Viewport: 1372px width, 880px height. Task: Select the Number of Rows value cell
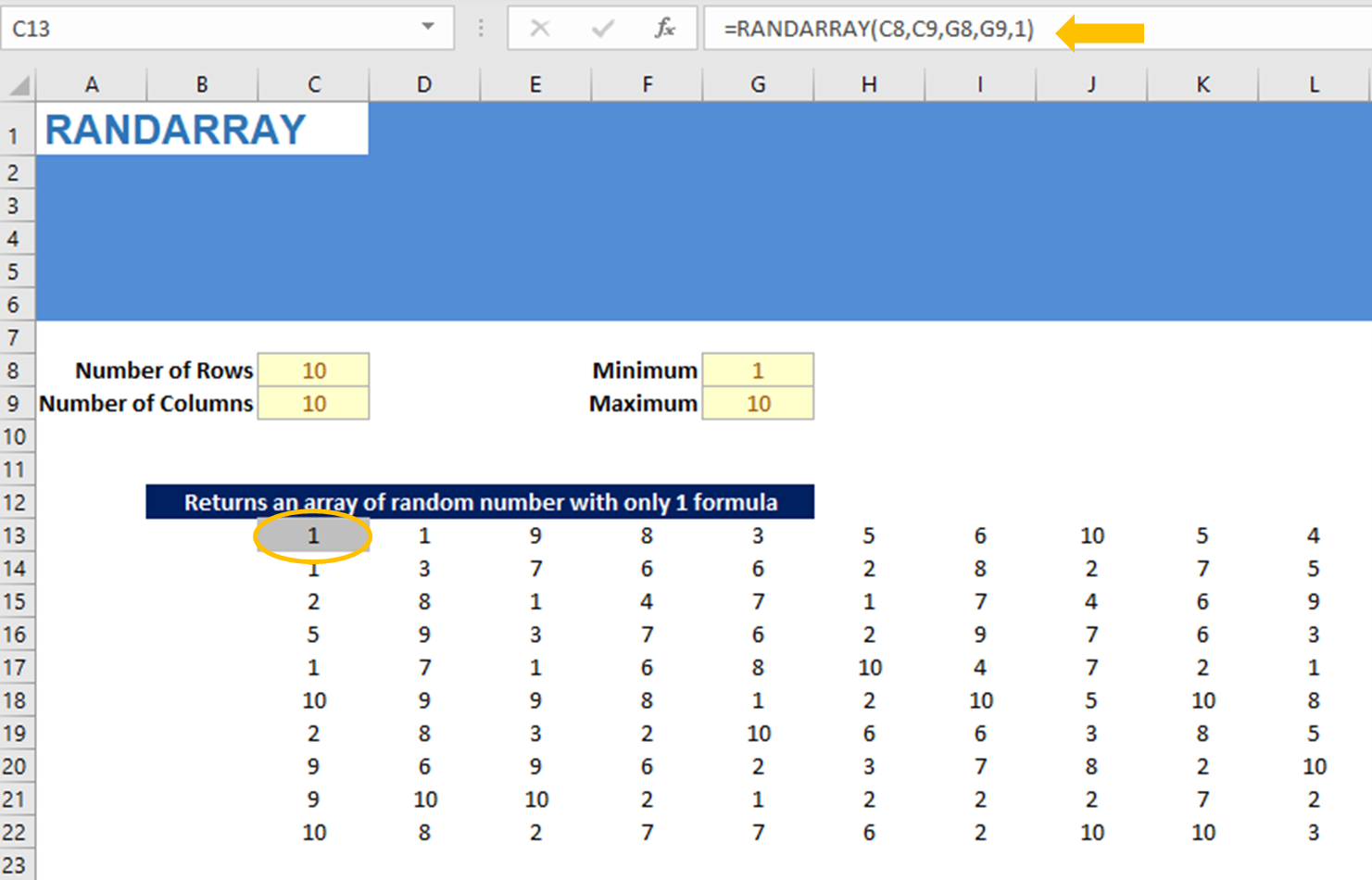[x=313, y=370]
